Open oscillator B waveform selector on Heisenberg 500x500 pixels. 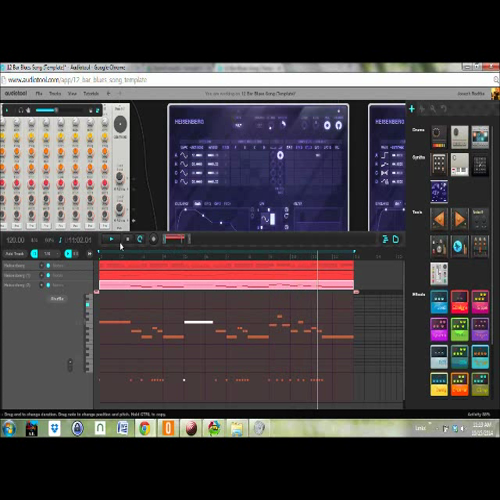[x=184, y=164]
